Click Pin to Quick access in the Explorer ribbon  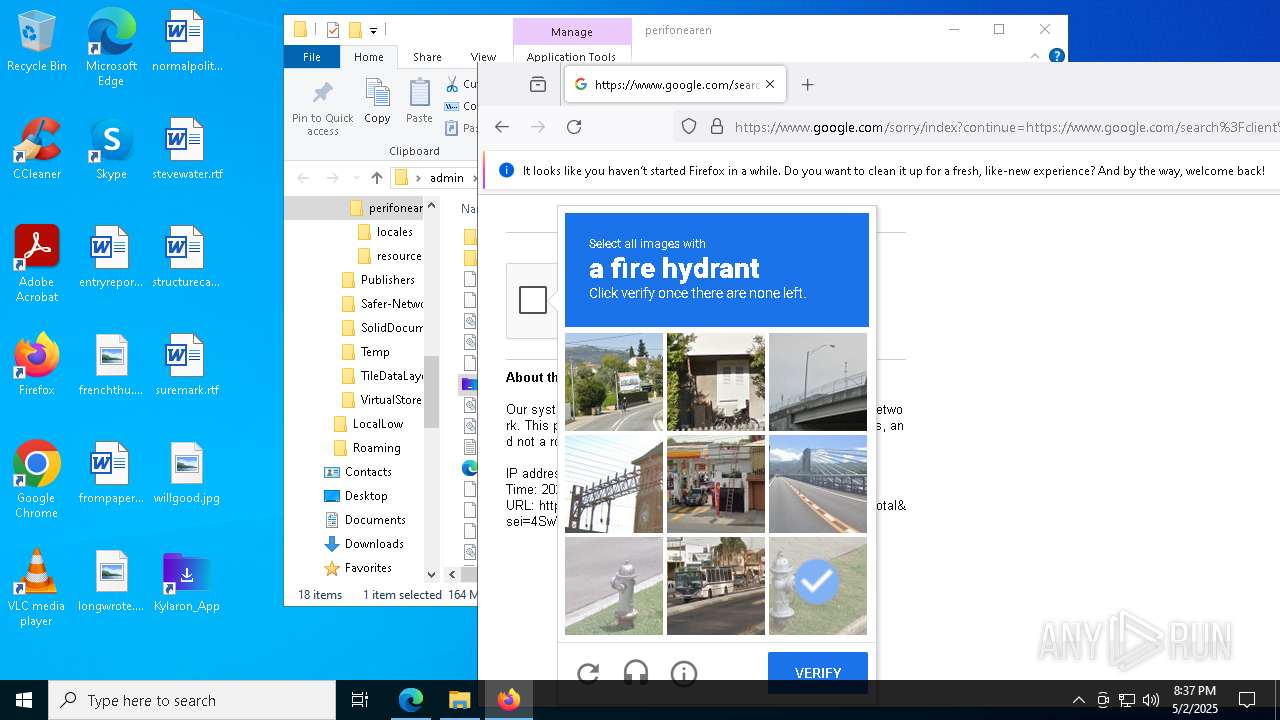pyautogui.click(x=322, y=108)
